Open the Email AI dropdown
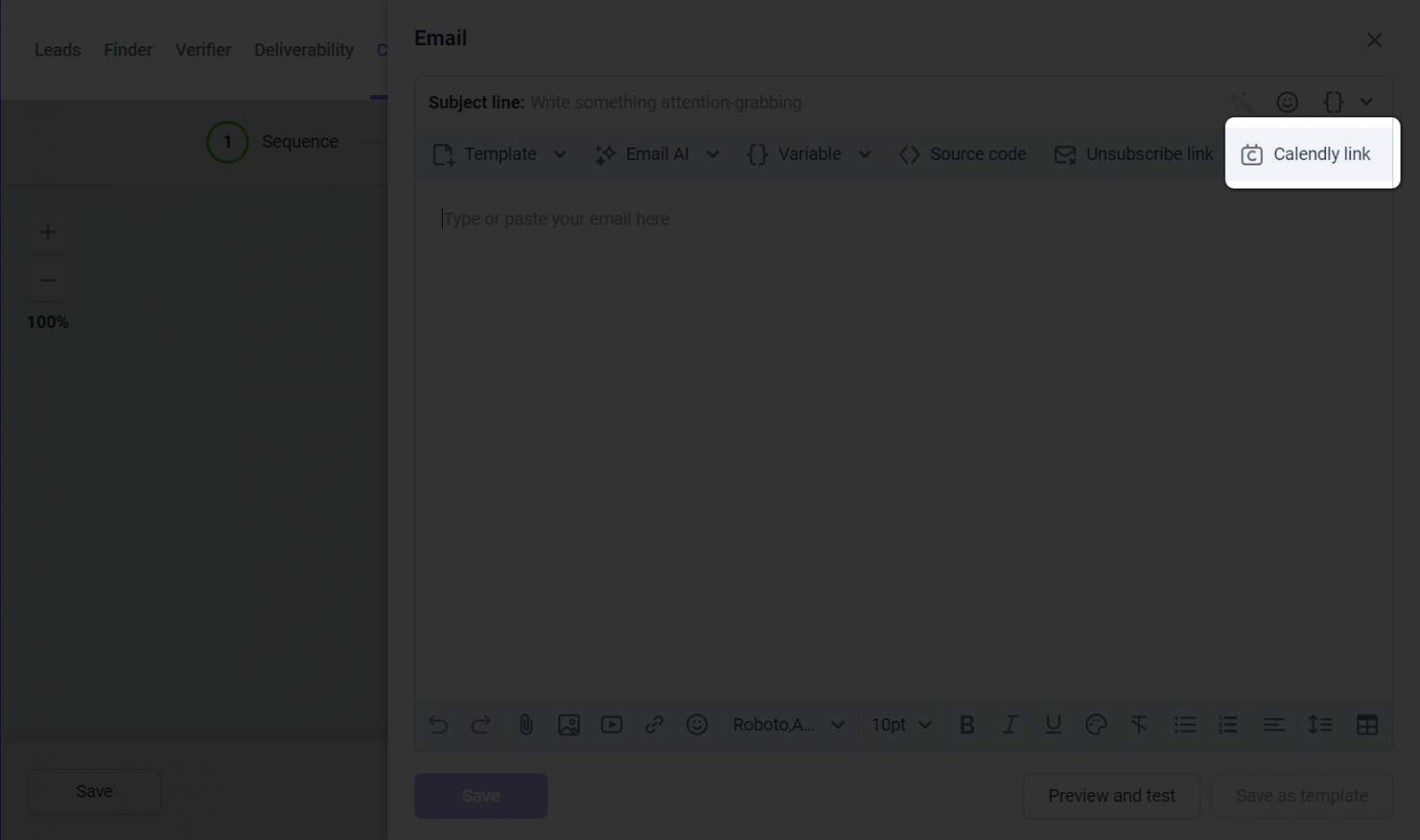 point(657,154)
